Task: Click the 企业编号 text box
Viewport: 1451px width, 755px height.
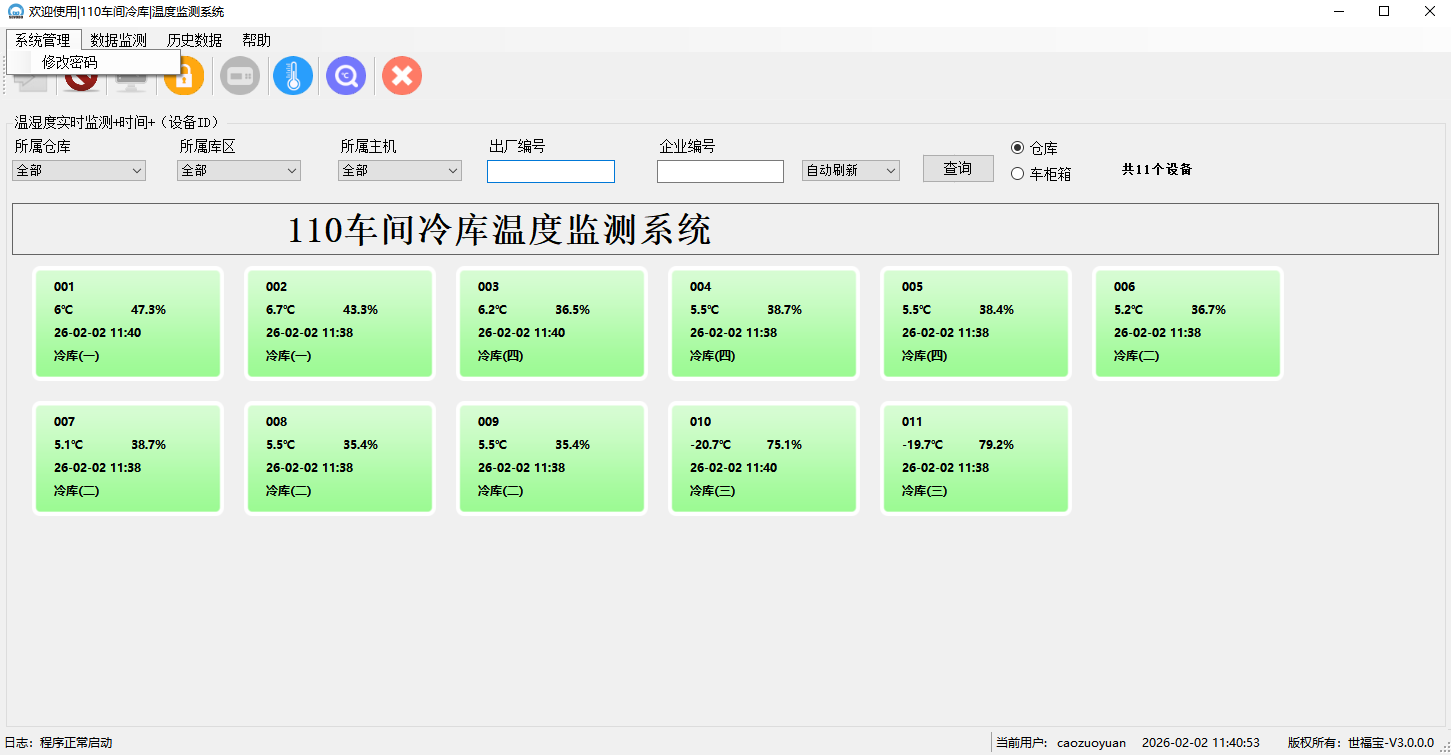Action: 720,172
